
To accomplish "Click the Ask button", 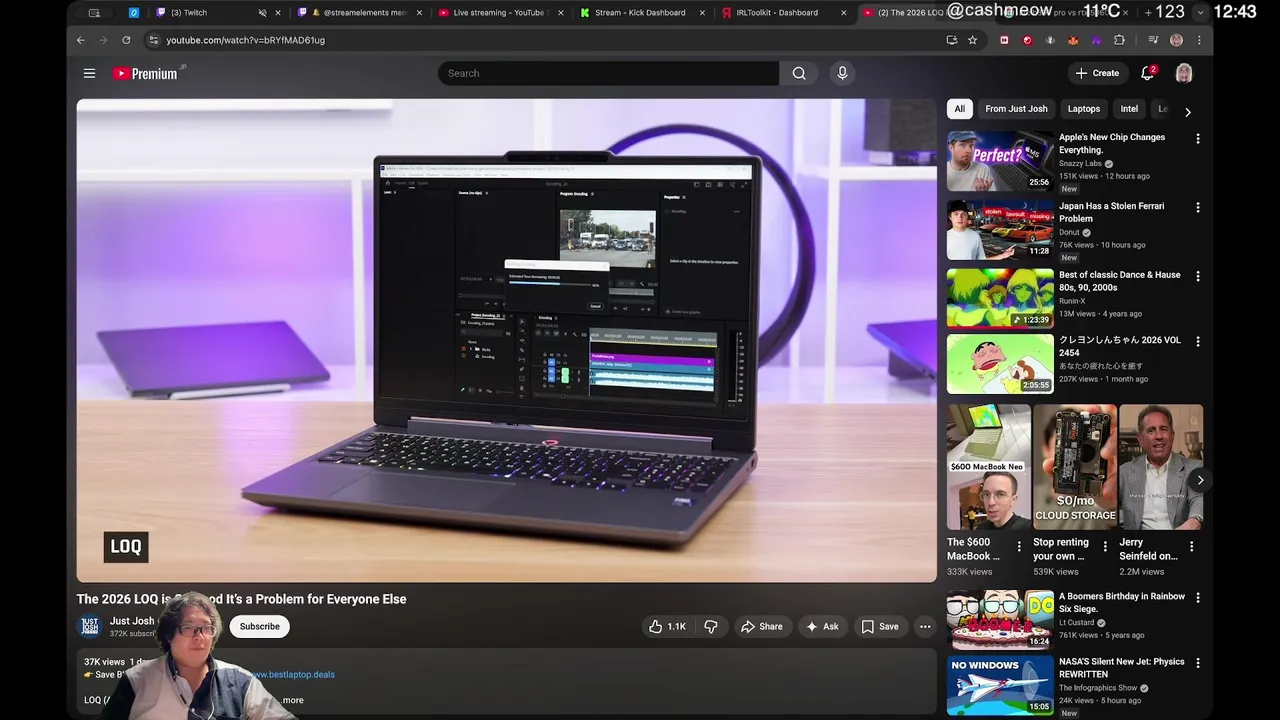I will coord(822,627).
